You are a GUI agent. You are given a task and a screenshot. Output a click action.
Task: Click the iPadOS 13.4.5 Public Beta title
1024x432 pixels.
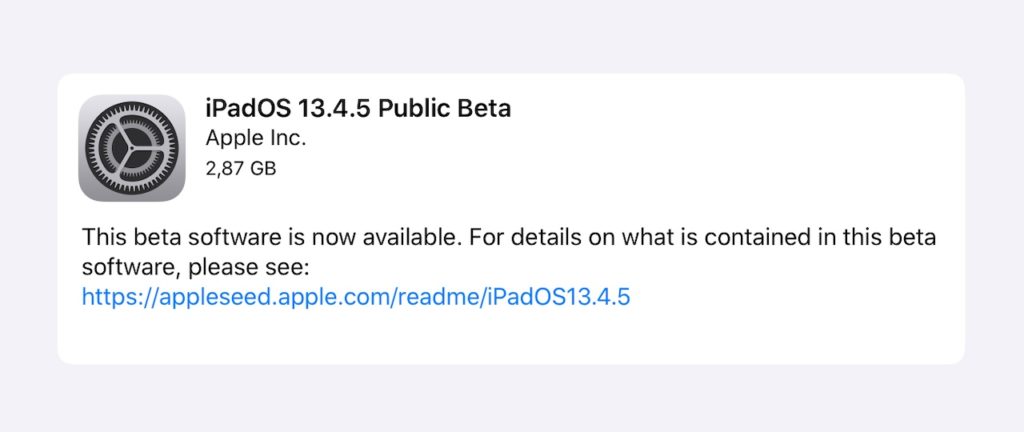point(357,109)
